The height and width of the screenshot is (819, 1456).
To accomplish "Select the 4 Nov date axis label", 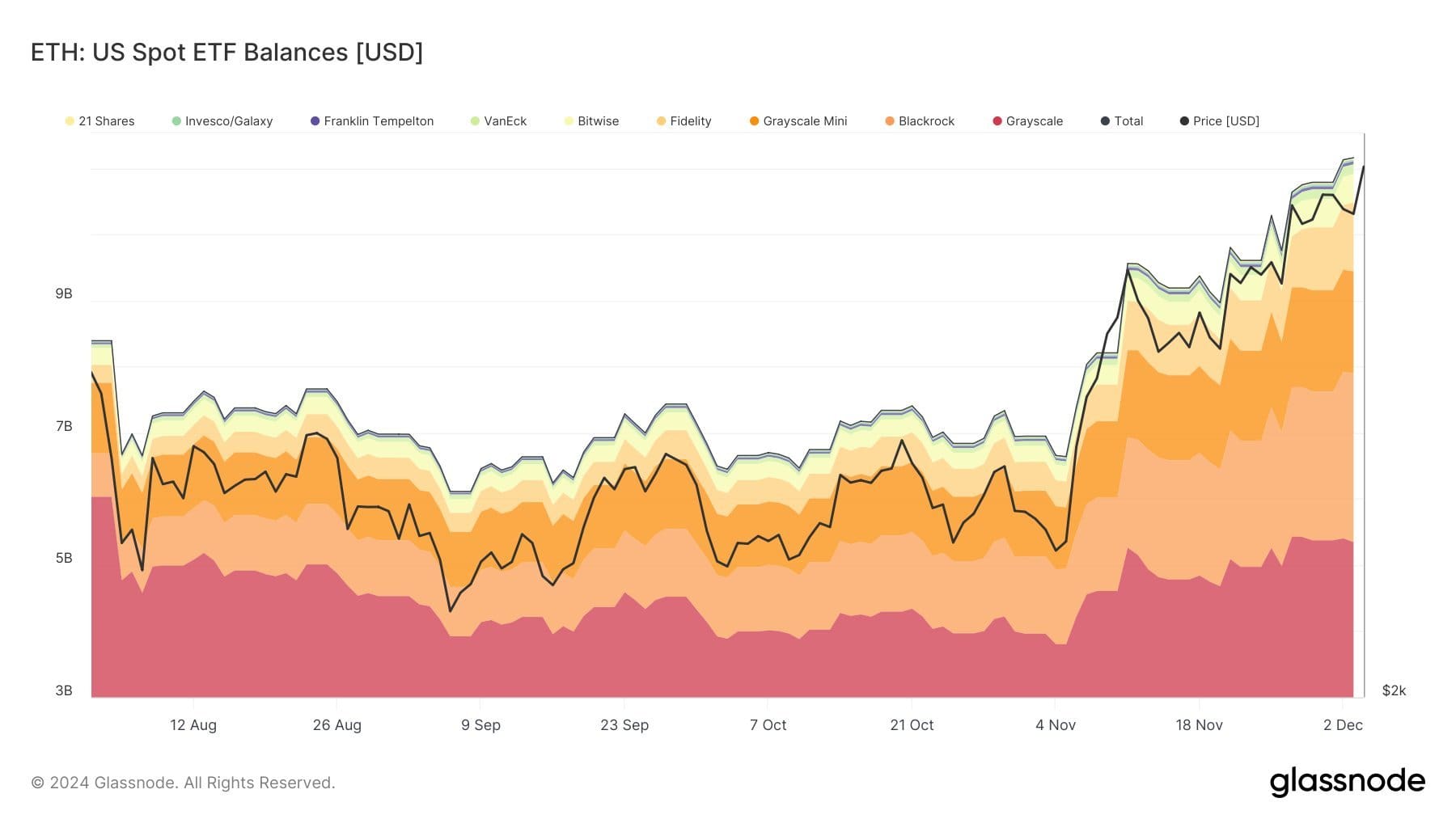I will pyautogui.click(x=1056, y=725).
